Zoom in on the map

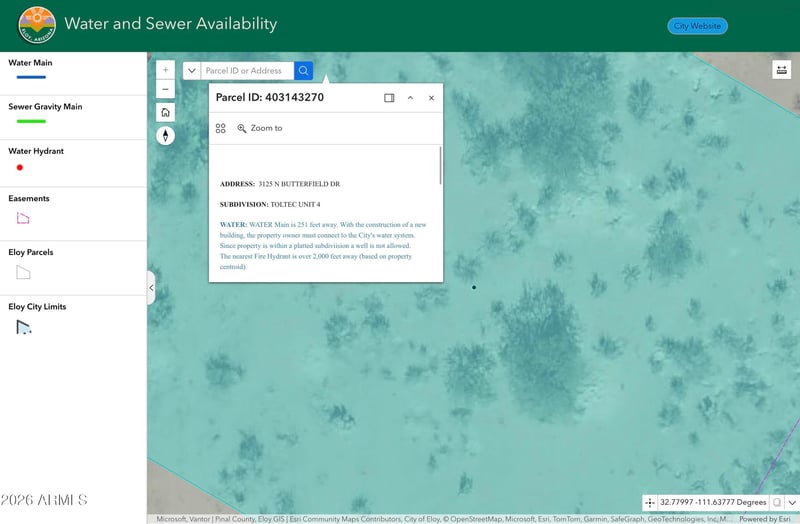(166, 70)
